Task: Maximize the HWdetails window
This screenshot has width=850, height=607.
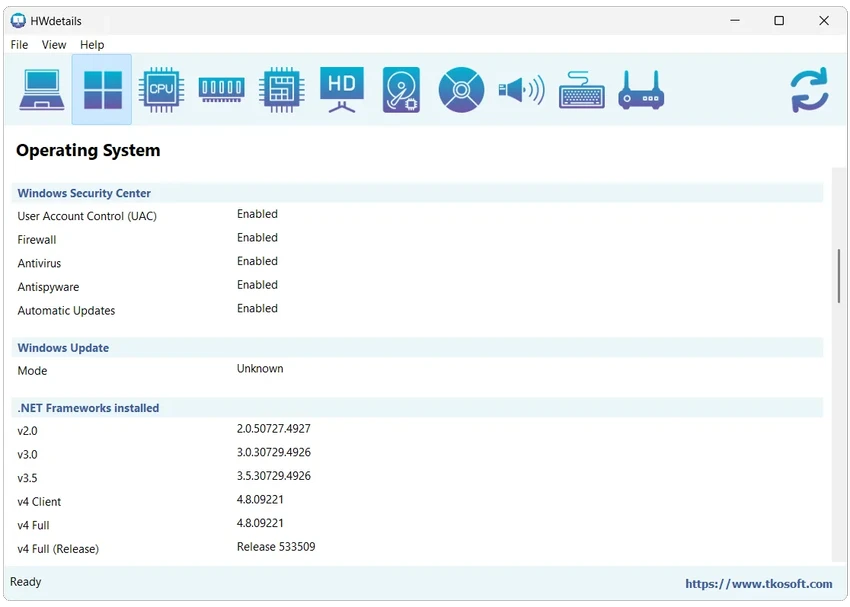Action: click(x=779, y=21)
